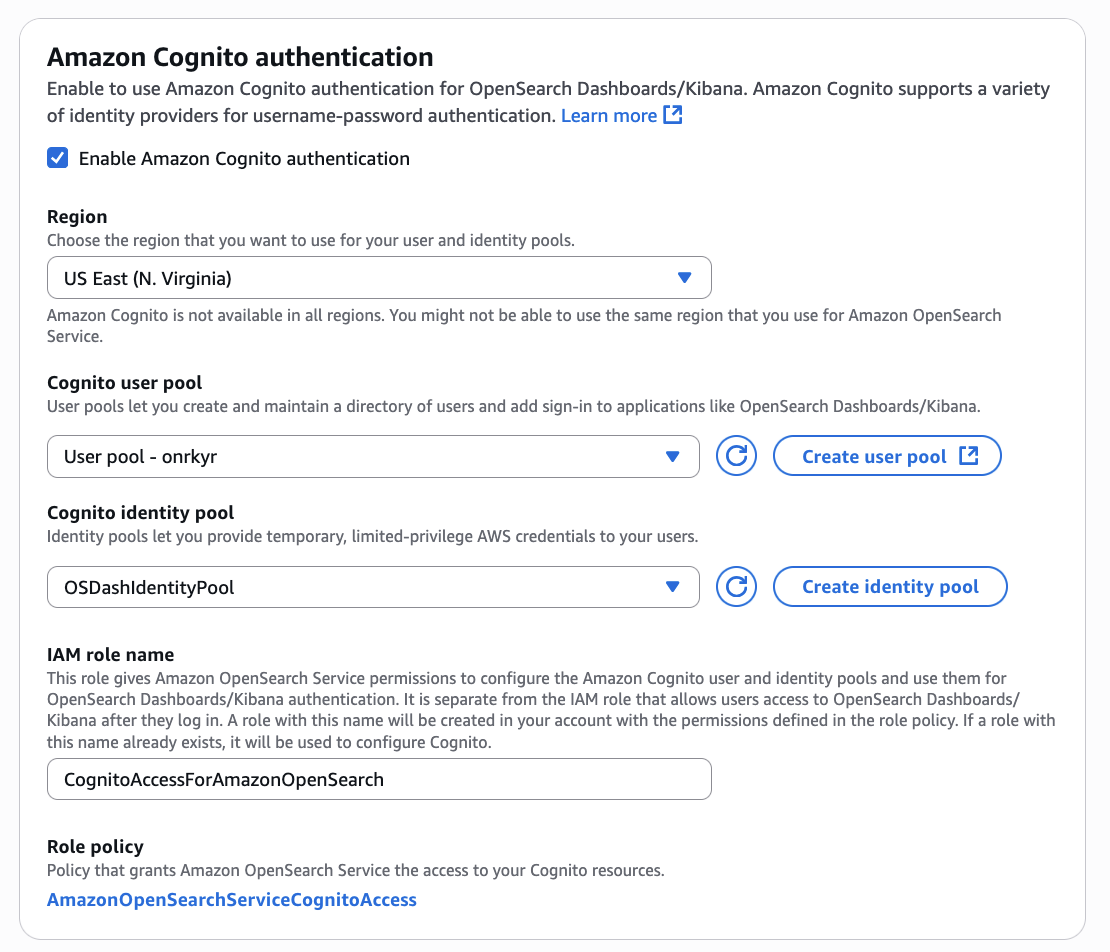
Task: Click the external link icon inside Create user pool
Action: [967, 455]
